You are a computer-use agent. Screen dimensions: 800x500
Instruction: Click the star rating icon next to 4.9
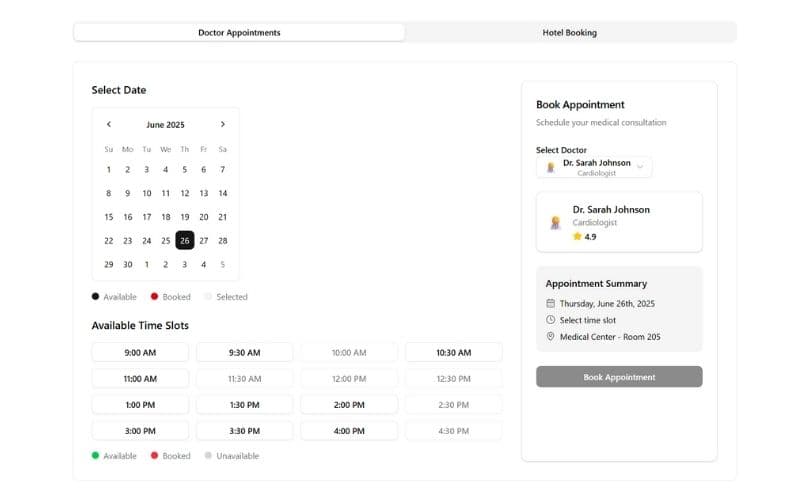[577, 236]
